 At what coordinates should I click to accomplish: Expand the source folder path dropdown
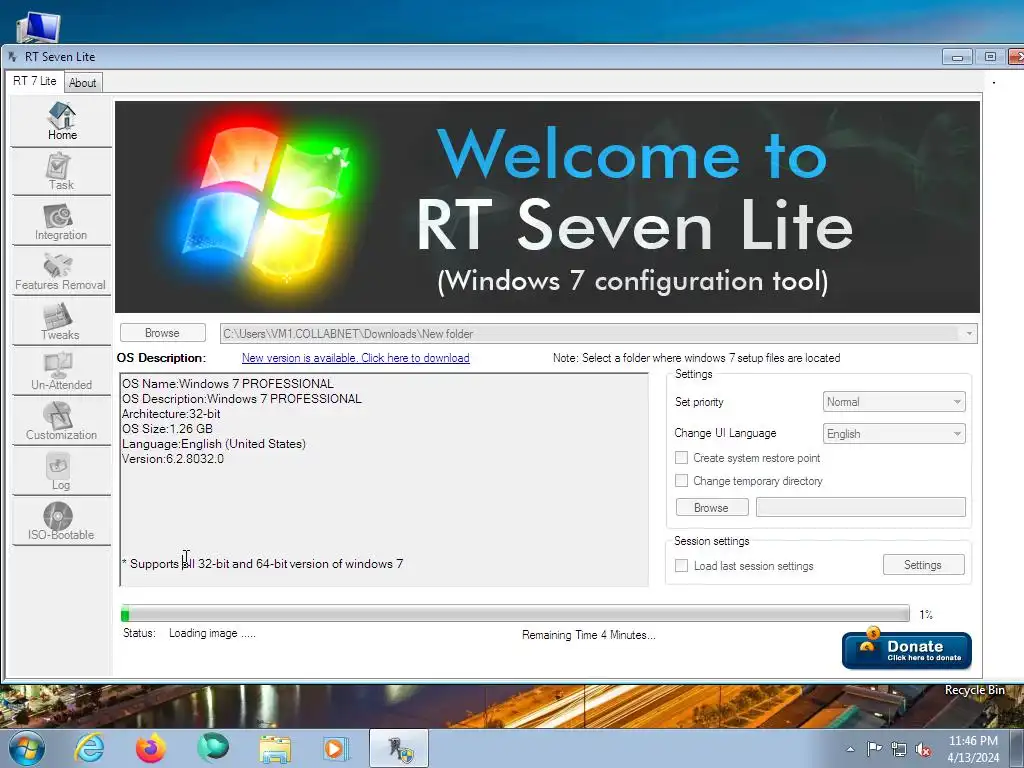pos(968,334)
